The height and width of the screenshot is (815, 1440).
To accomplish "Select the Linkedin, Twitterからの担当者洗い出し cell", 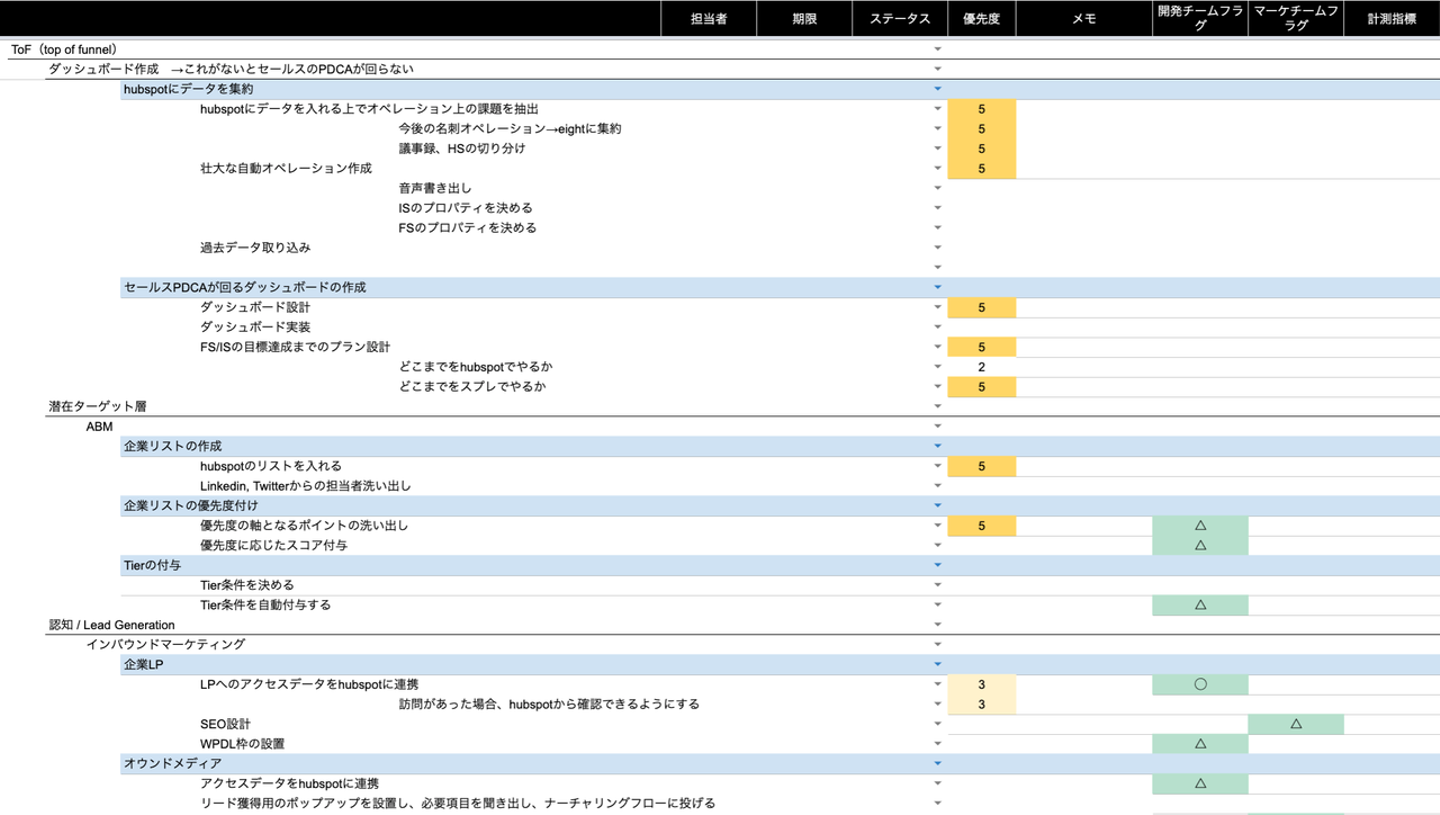I will pyautogui.click(x=306, y=486).
